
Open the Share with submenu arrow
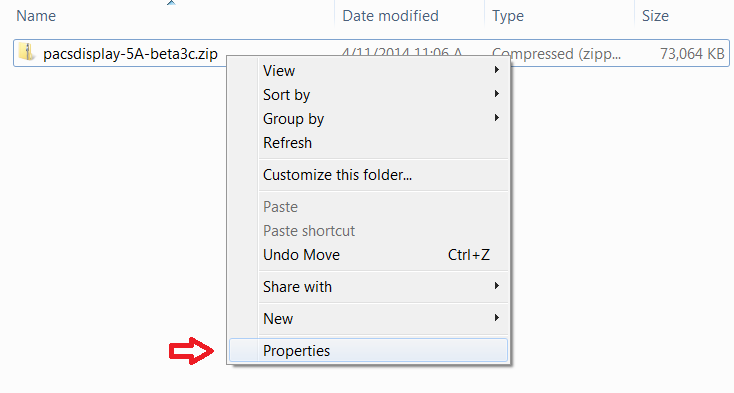point(496,286)
